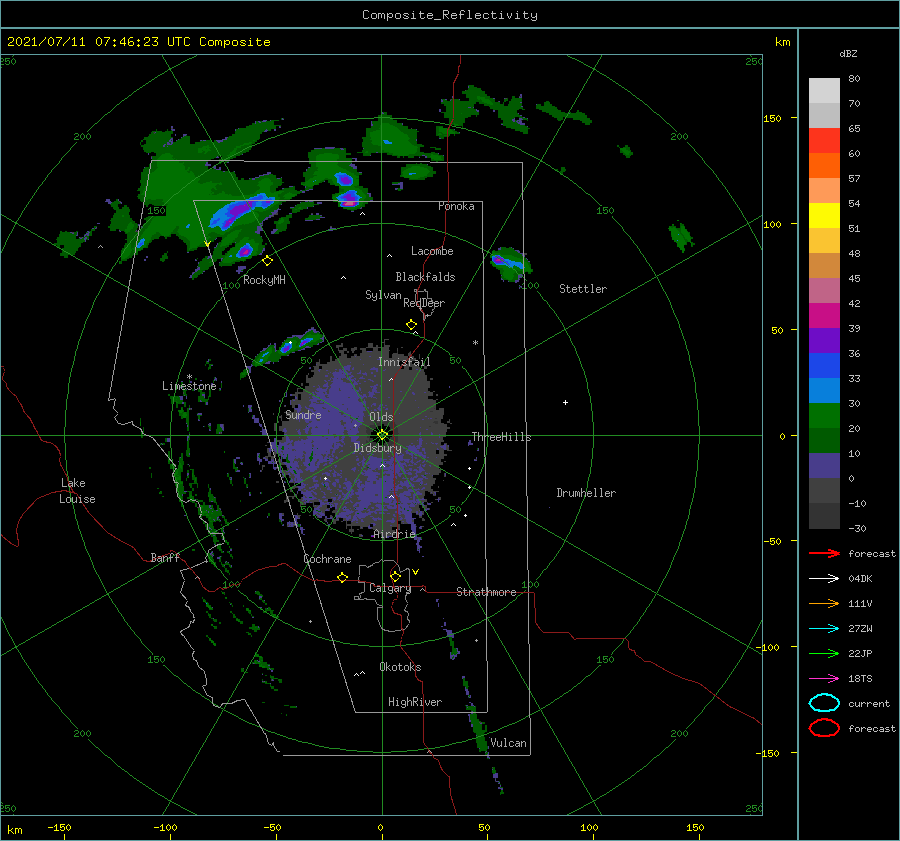Click the Sundre city label
Image resolution: width=900 pixels, height=841 pixels.
pos(303,415)
